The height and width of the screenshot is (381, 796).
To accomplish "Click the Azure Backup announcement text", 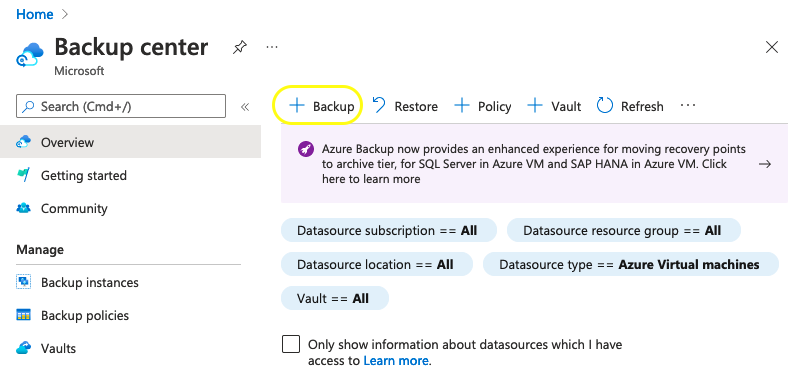I will pyautogui.click(x=534, y=164).
